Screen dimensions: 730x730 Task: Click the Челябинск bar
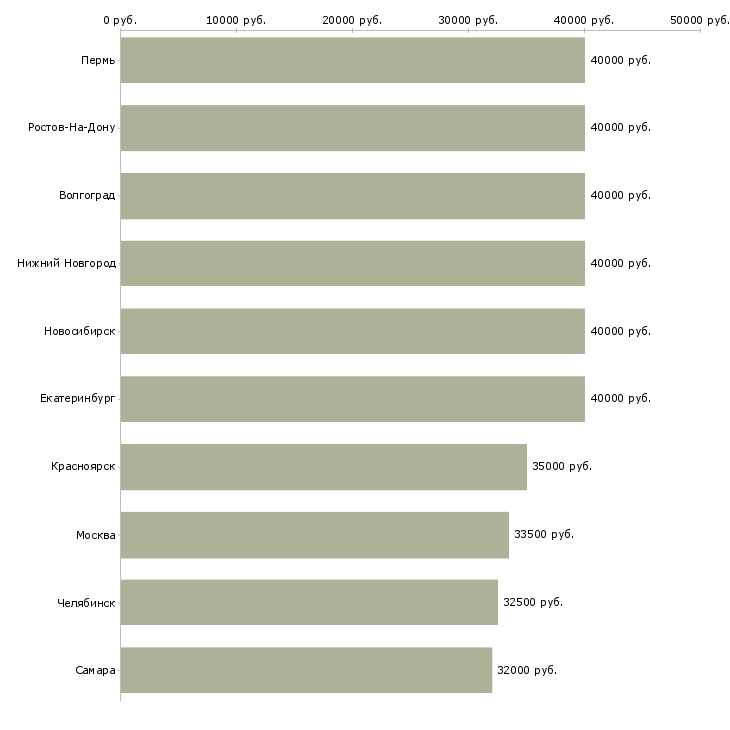click(309, 602)
